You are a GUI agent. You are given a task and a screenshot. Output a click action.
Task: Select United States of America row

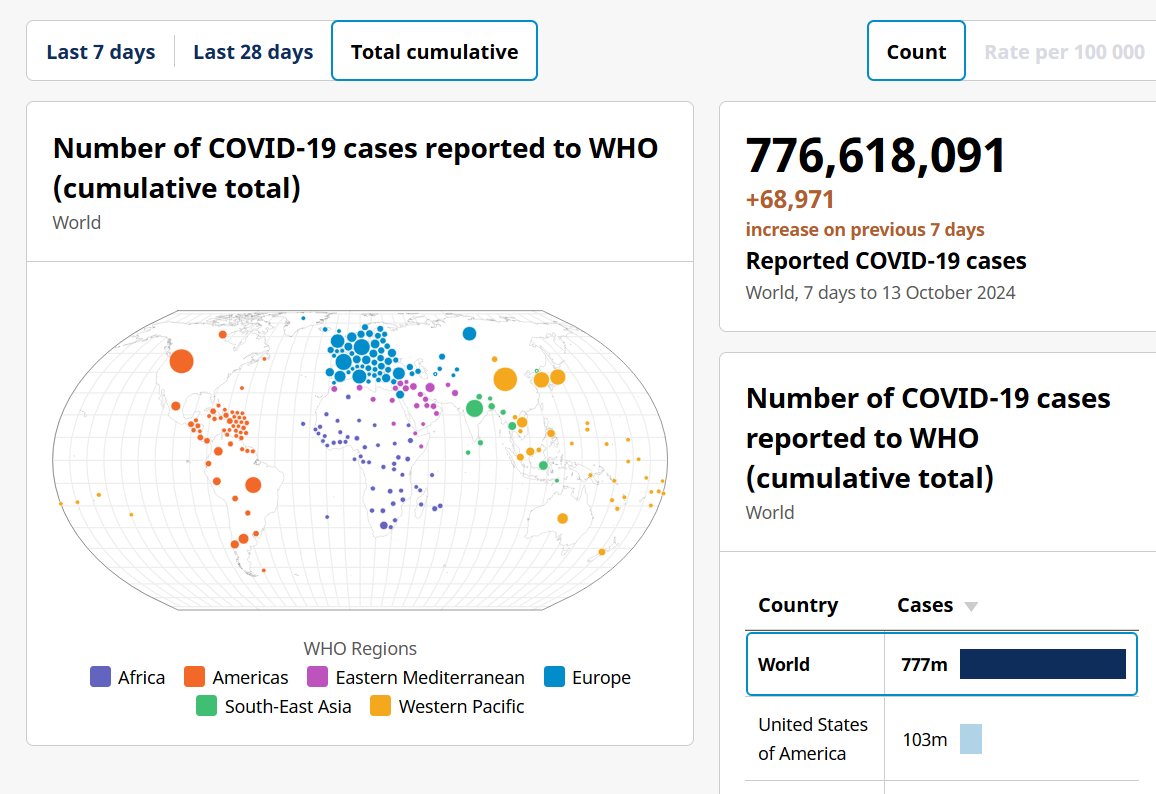(x=941, y=739)
